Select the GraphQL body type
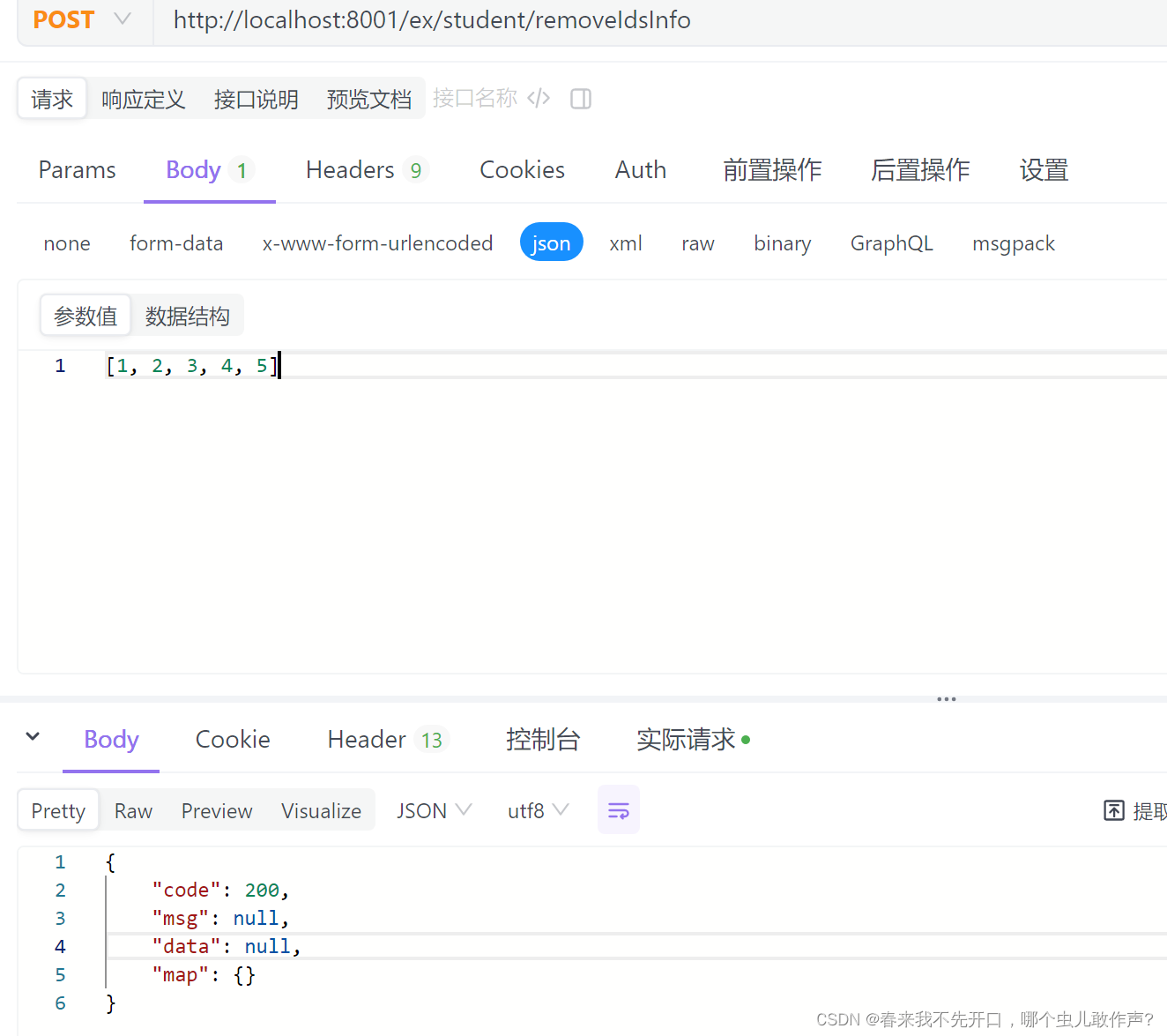Image resolution: width=1167 pixels, height=1036 pixels. click(892, 243)
